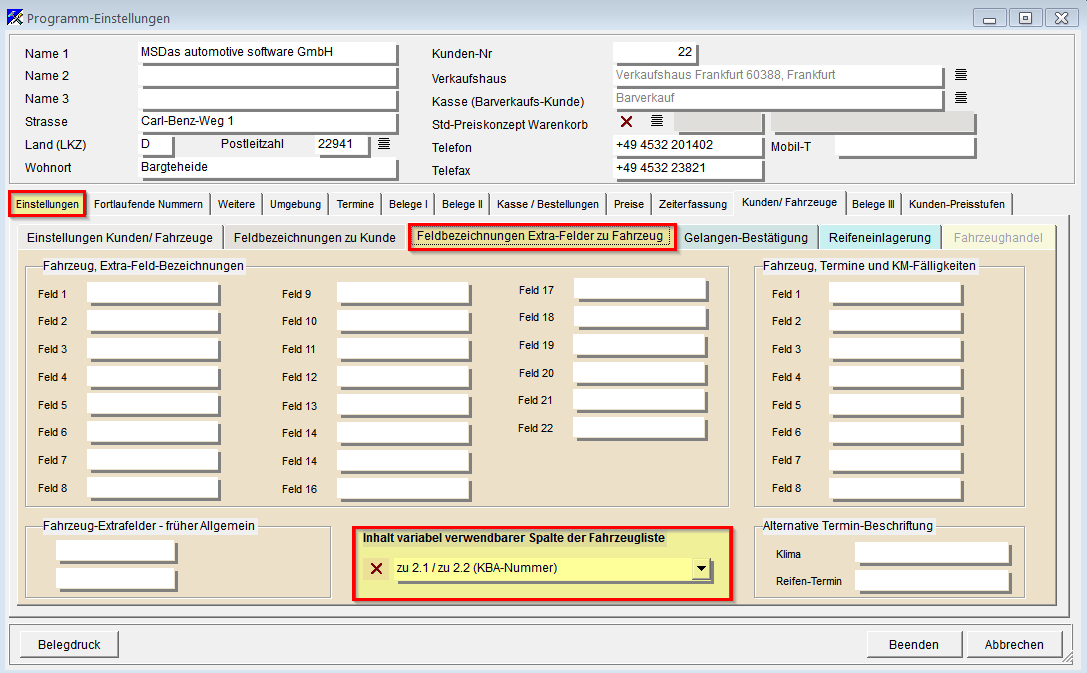
Task: Click the Strasse field Carl-Benz-Weg 1
Action: click(268, 121)
